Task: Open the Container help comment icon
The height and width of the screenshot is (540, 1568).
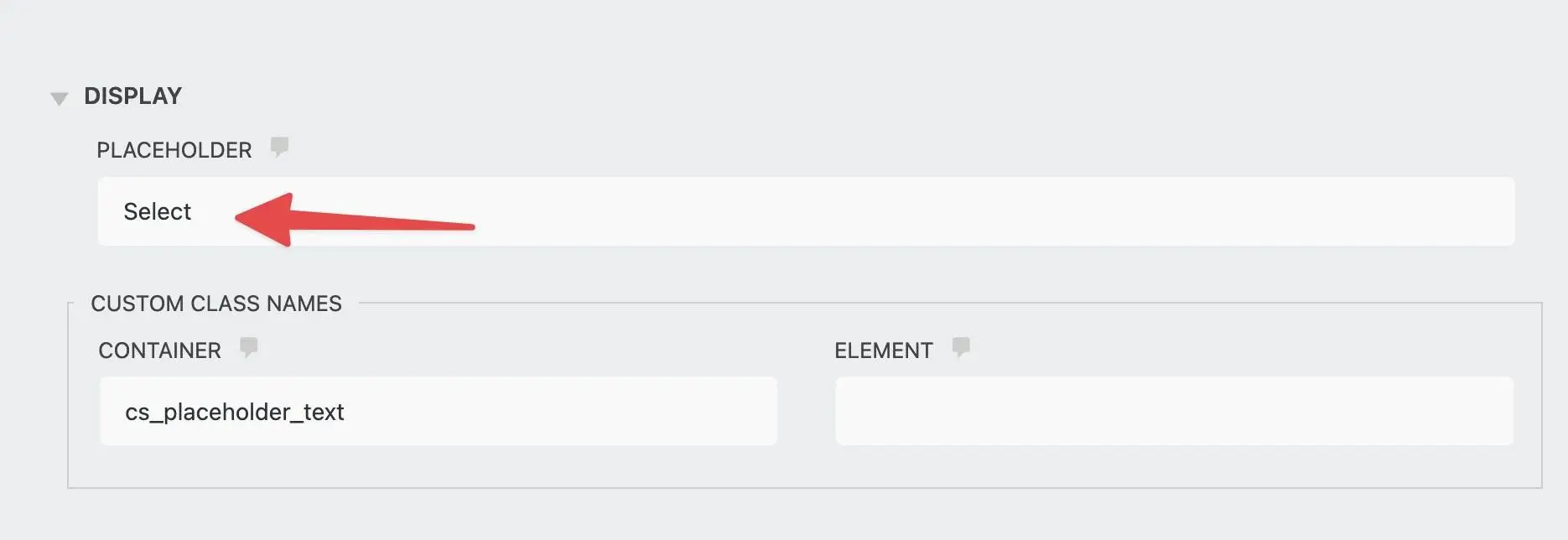Action: pyautogui.click(x=249, y=347)
